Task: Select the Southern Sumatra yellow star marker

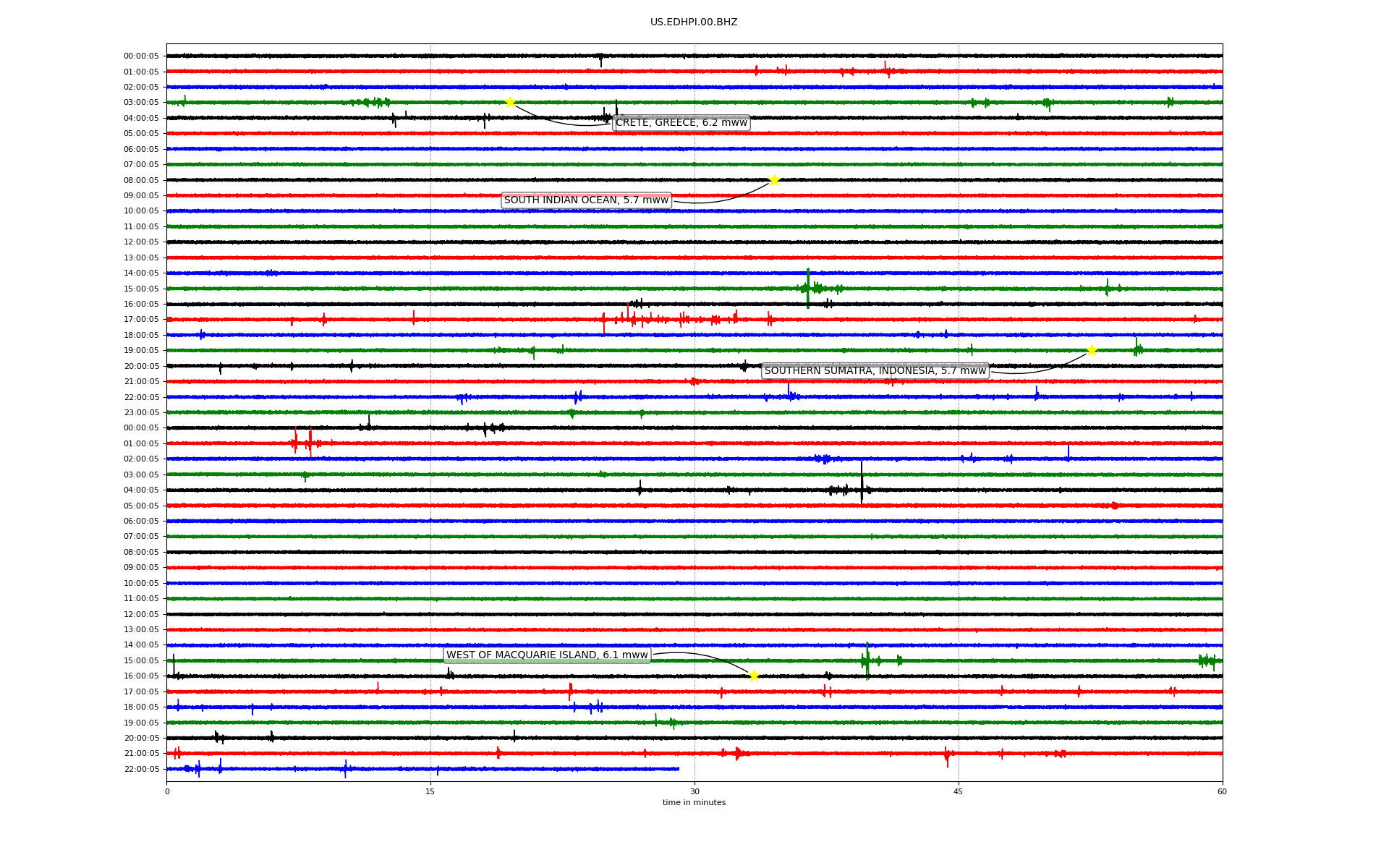Action: click(1092, 351)
